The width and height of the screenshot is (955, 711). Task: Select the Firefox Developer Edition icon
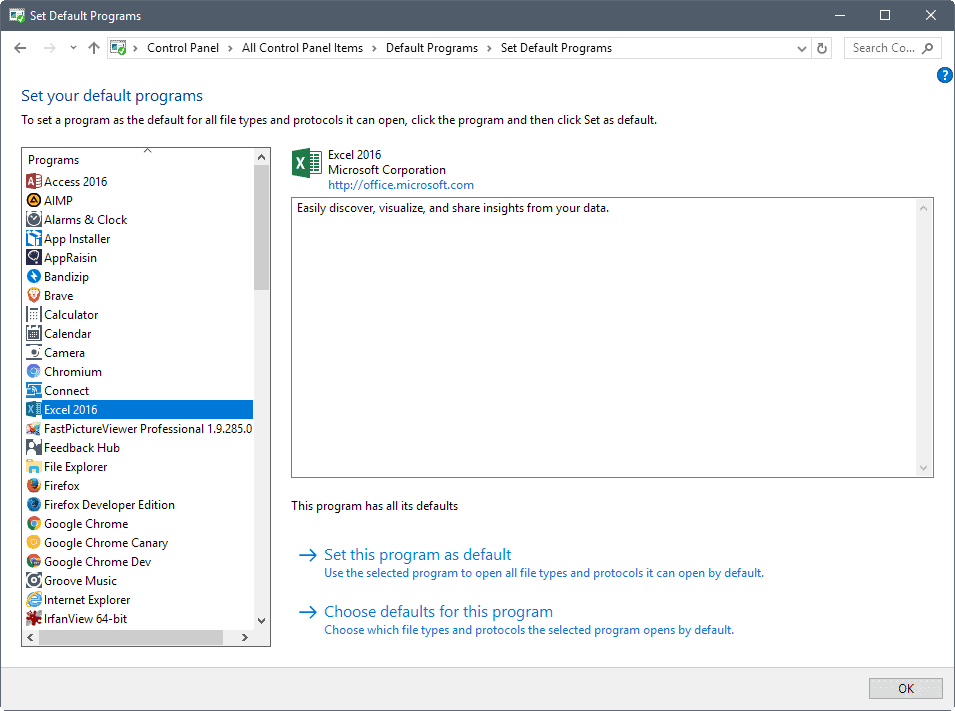(x=34, y=504)
